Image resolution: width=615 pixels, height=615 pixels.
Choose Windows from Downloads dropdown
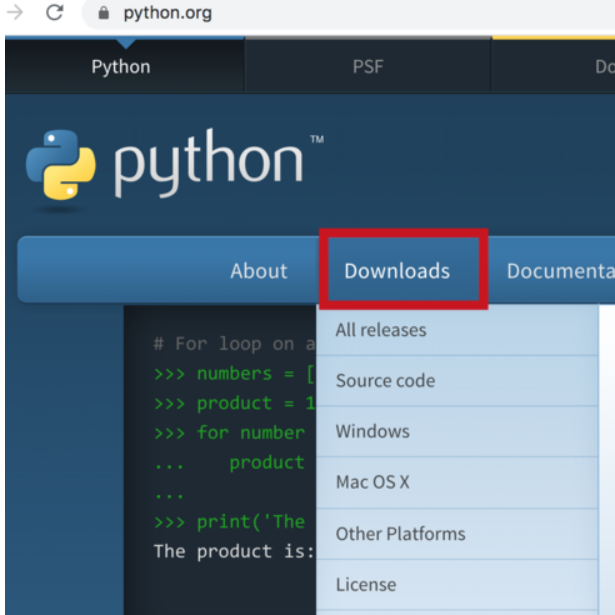[457, 431]
